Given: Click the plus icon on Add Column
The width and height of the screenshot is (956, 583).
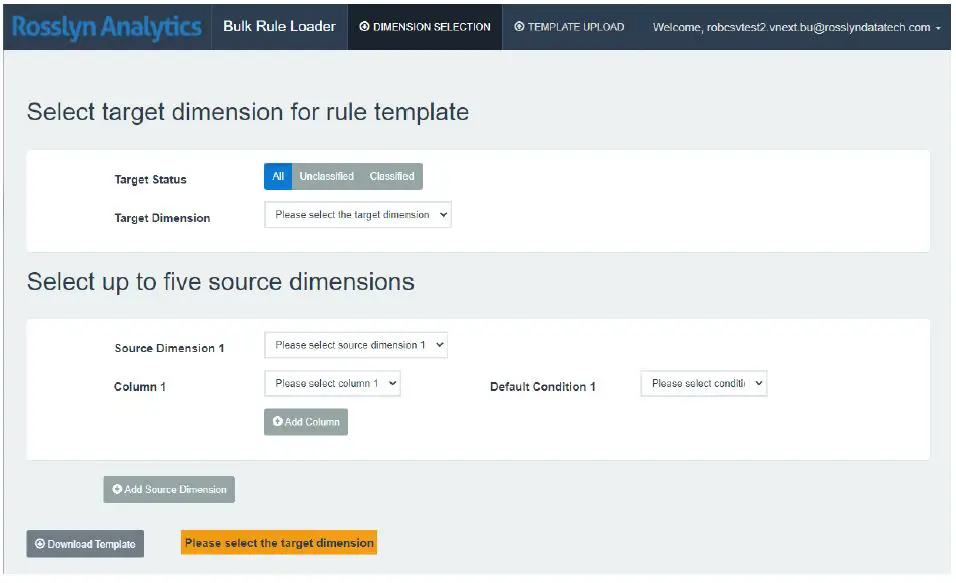Looking at the screenshot, I should [279, 421].
